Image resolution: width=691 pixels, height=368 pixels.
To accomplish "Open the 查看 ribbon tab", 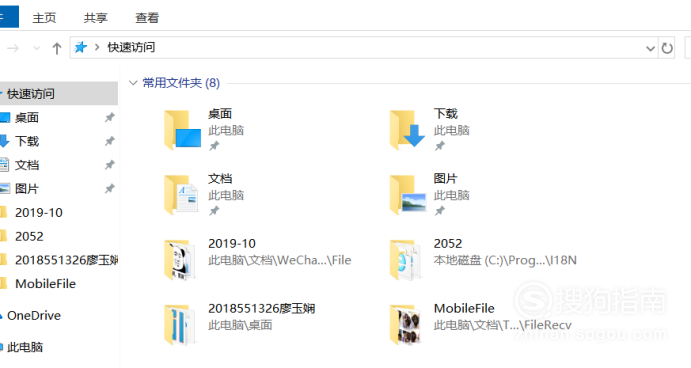I will [x=147, y=18].
